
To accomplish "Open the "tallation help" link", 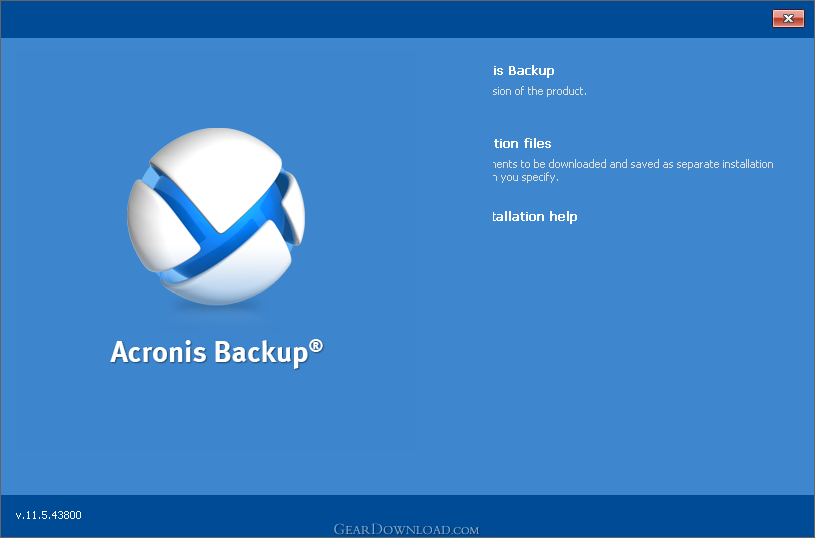I will coord(535,216).
